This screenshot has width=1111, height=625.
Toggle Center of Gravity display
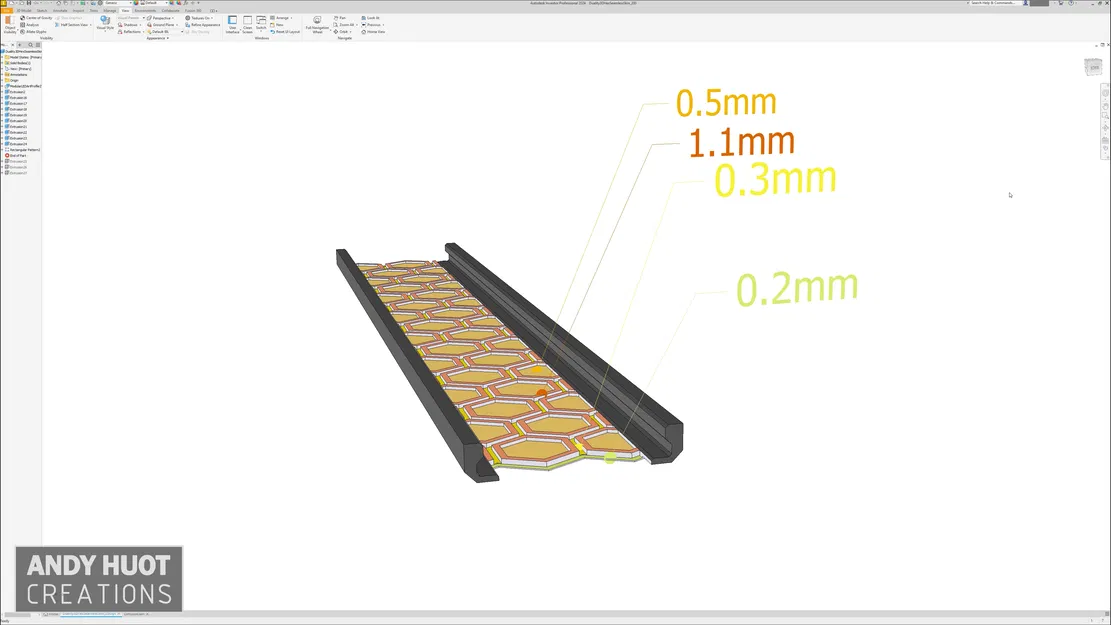(36, 18)
